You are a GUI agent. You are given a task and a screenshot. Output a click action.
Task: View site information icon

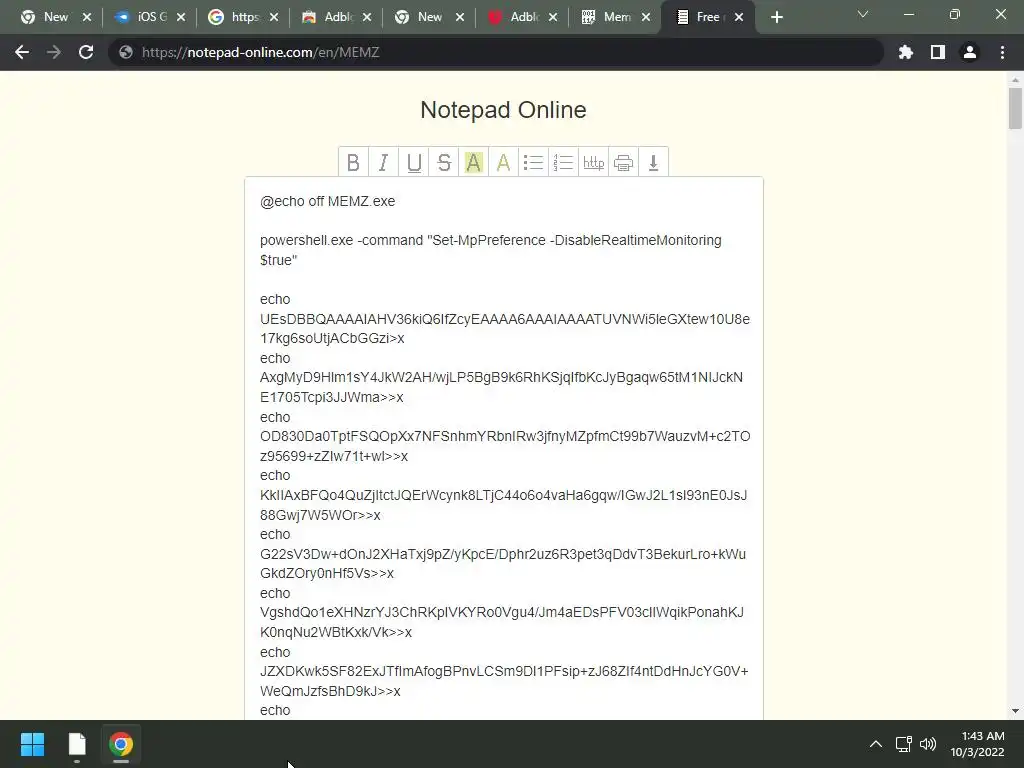click(x=126, y=52)
